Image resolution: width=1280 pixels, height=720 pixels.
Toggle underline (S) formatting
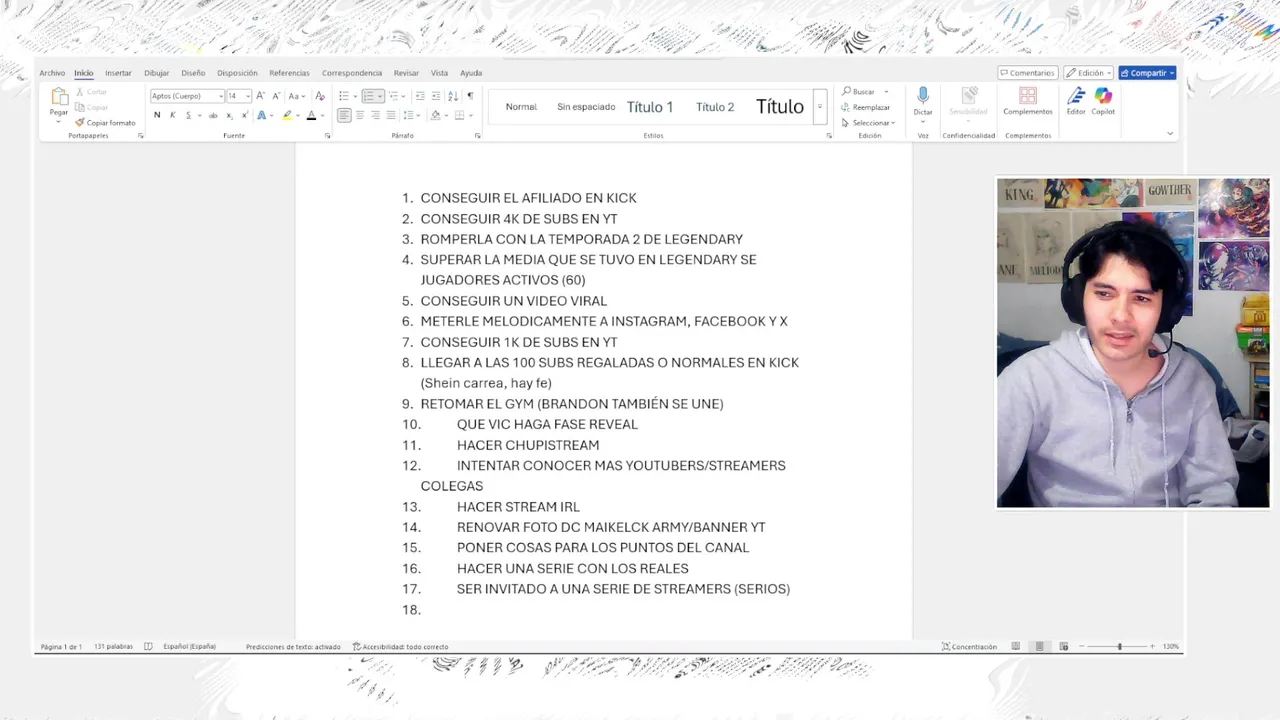(x=188, y=115)
